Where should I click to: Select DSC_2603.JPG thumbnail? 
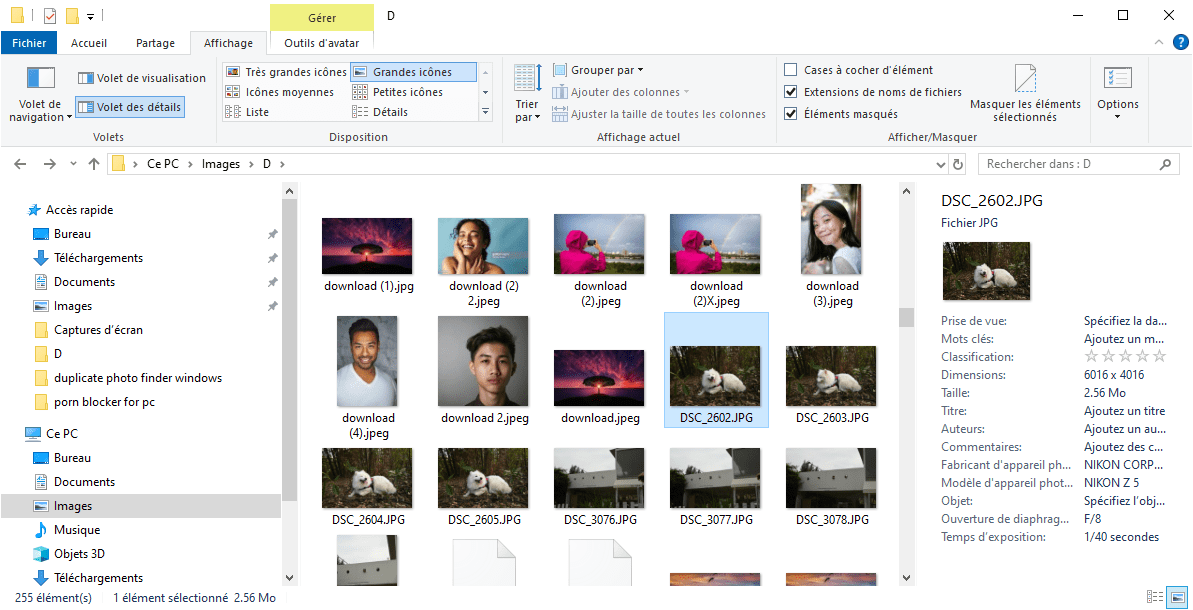tap(832, 376)
